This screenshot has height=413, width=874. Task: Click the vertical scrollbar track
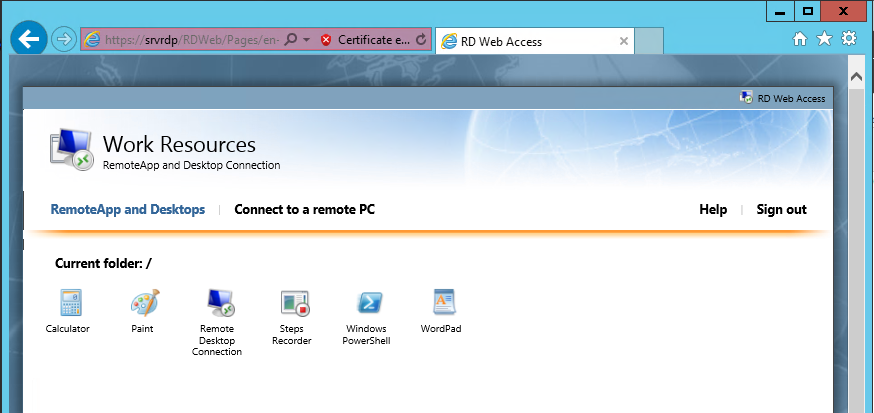point(856,251)
